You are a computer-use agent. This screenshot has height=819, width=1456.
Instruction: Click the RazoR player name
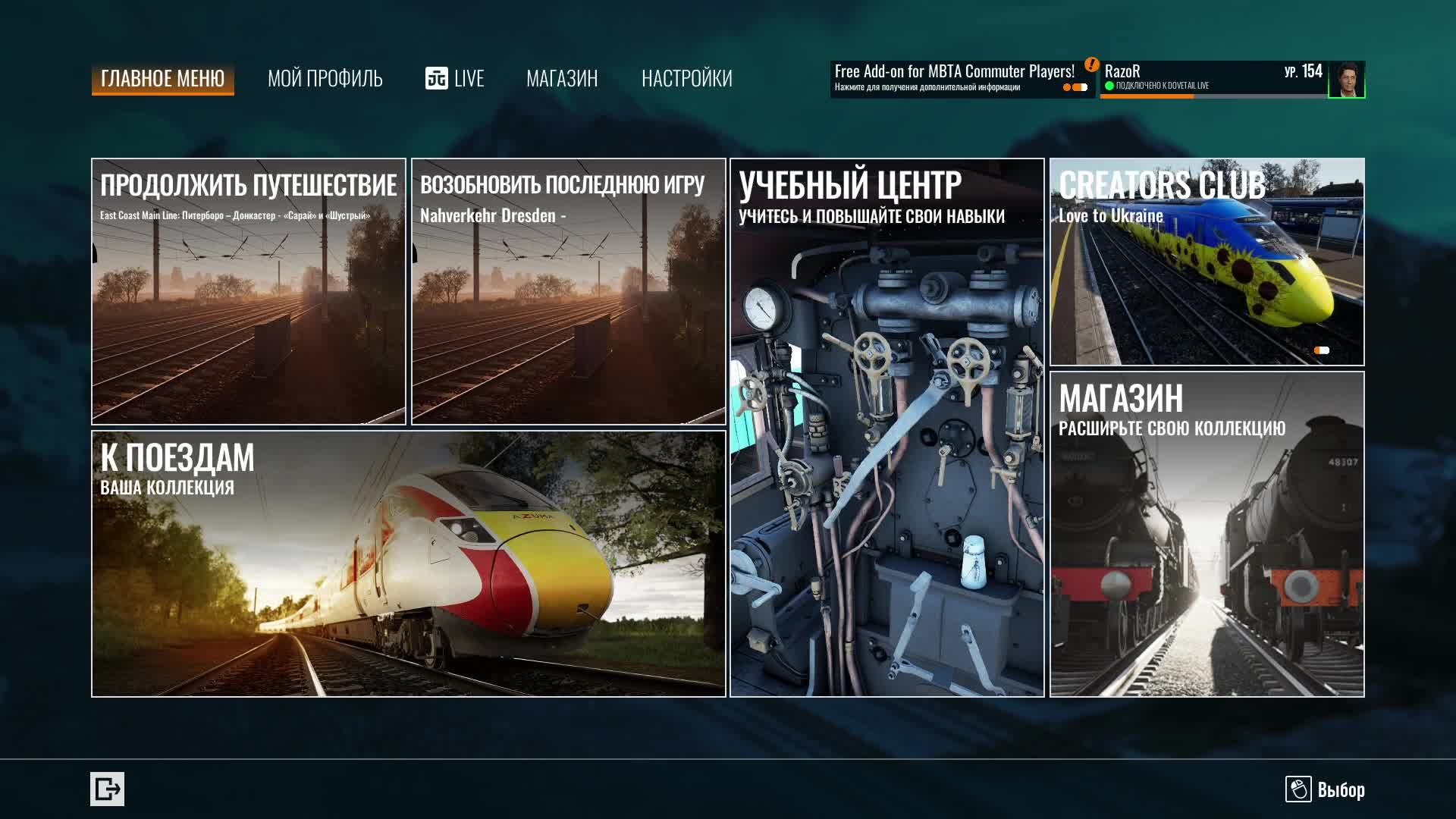click(x=1122, y=71)
